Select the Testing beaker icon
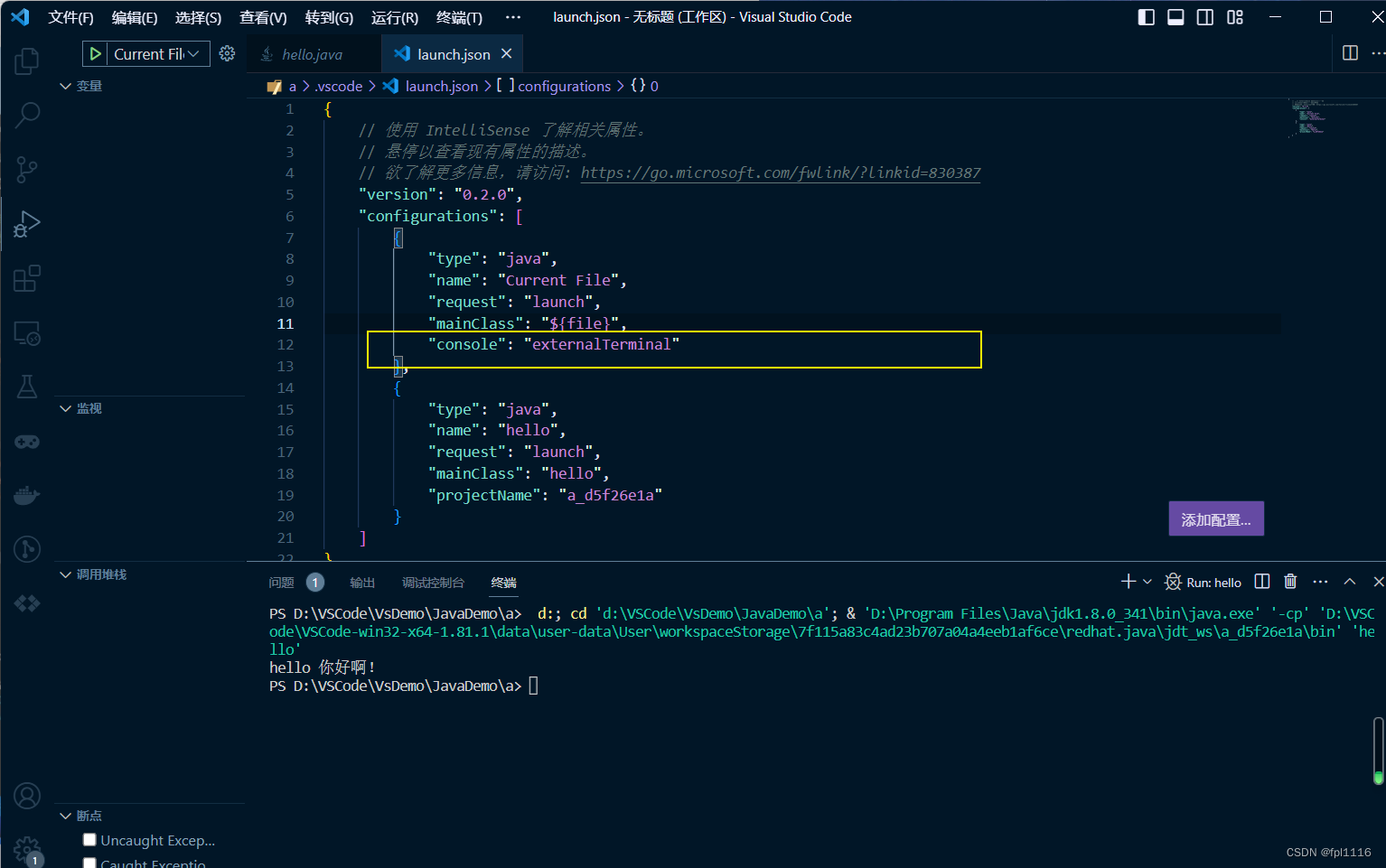Viewport: 1386px width, 868px height. [x=26, y=386]
